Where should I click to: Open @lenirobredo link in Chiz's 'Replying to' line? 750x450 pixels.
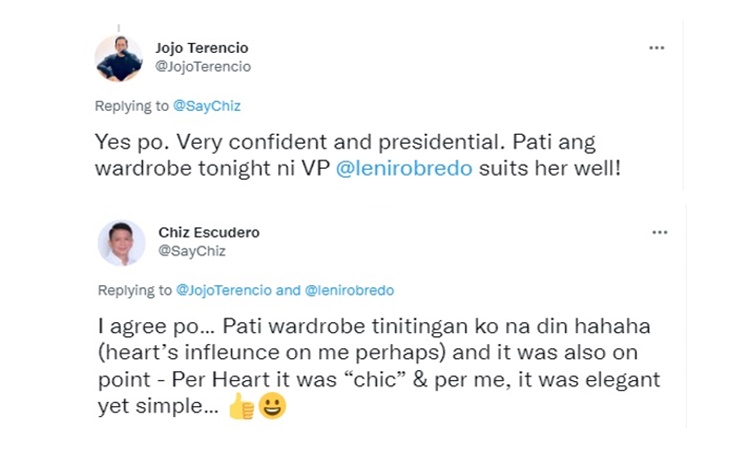coord(349,290)
